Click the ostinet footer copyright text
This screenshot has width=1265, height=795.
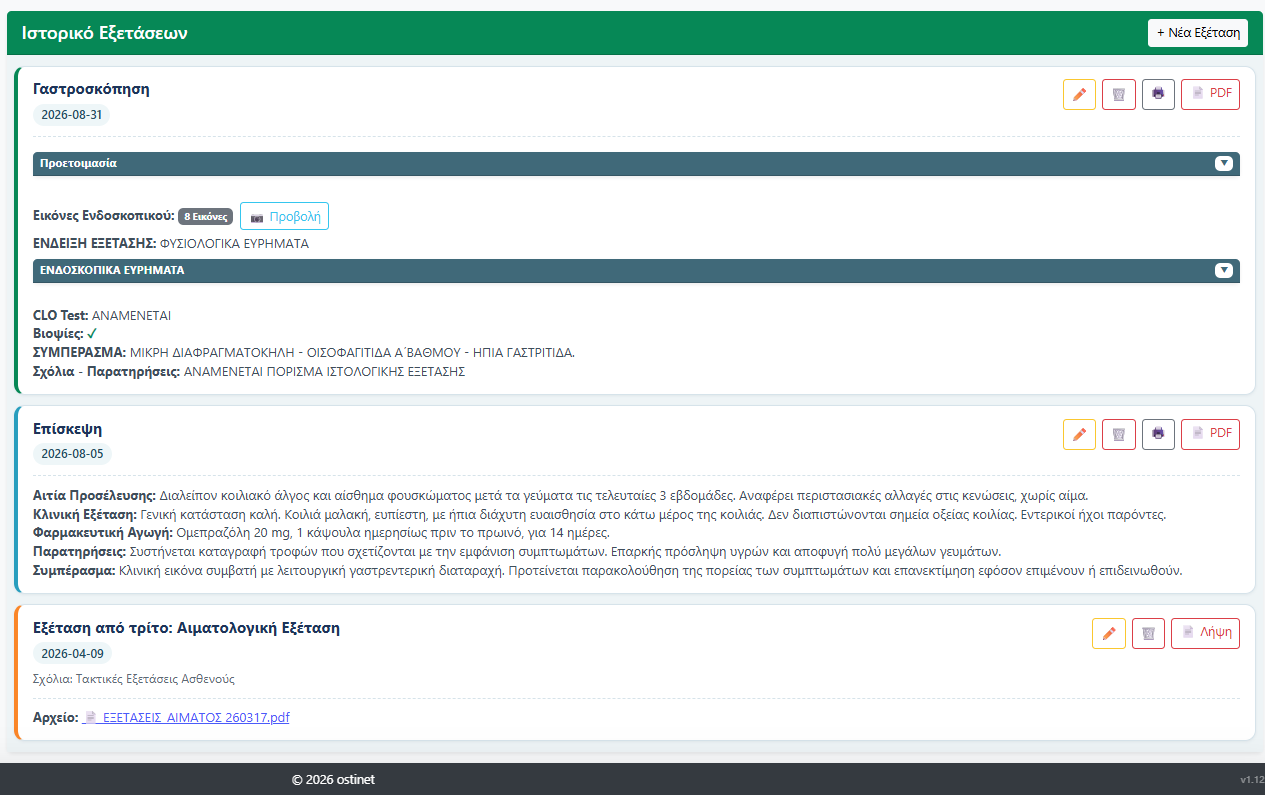[333, 779]
